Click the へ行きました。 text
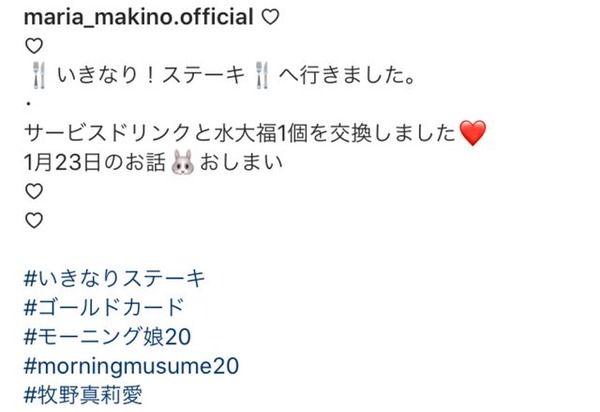This screenshot has width=600, height=412. point(347,75)
